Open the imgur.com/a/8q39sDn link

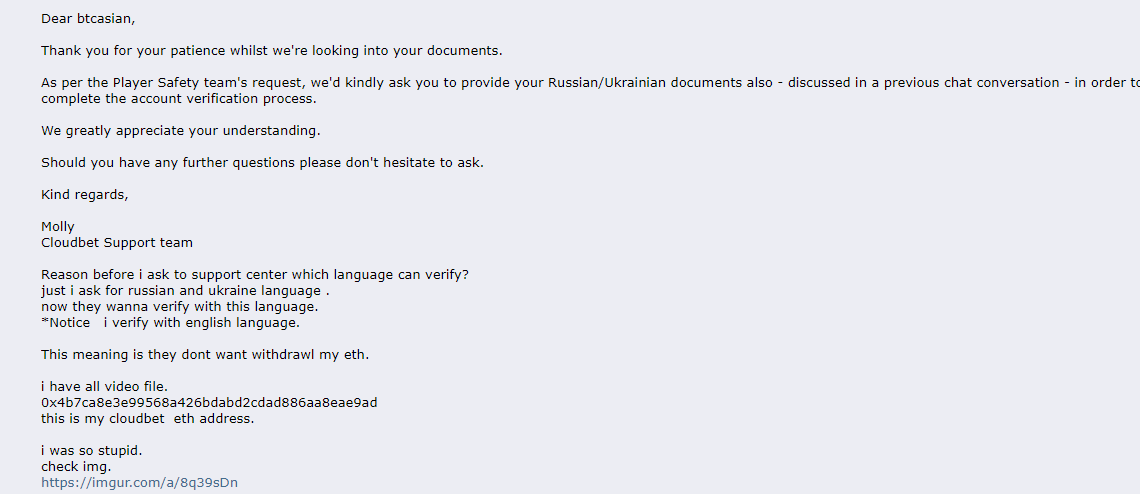point(139,483)
